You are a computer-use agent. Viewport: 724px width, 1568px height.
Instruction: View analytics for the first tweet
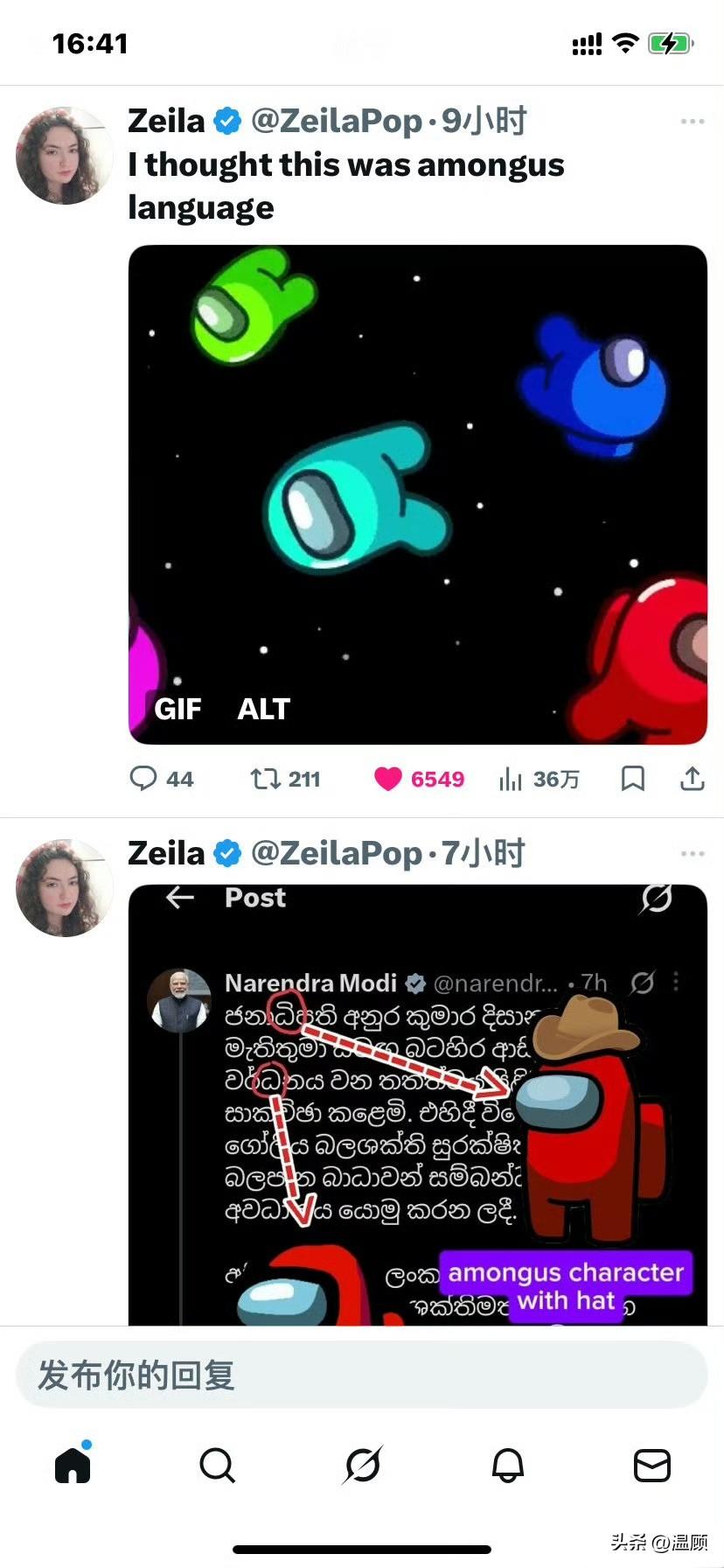click(511, 778)
